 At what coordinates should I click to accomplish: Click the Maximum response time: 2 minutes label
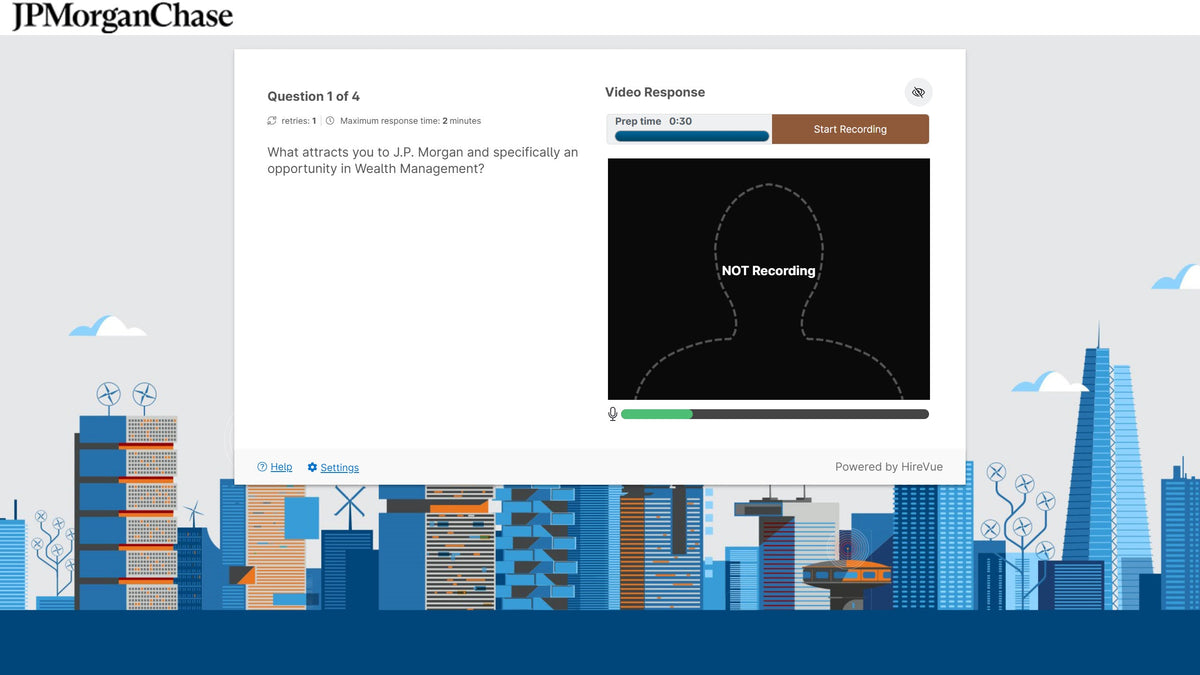coord(410,121)
